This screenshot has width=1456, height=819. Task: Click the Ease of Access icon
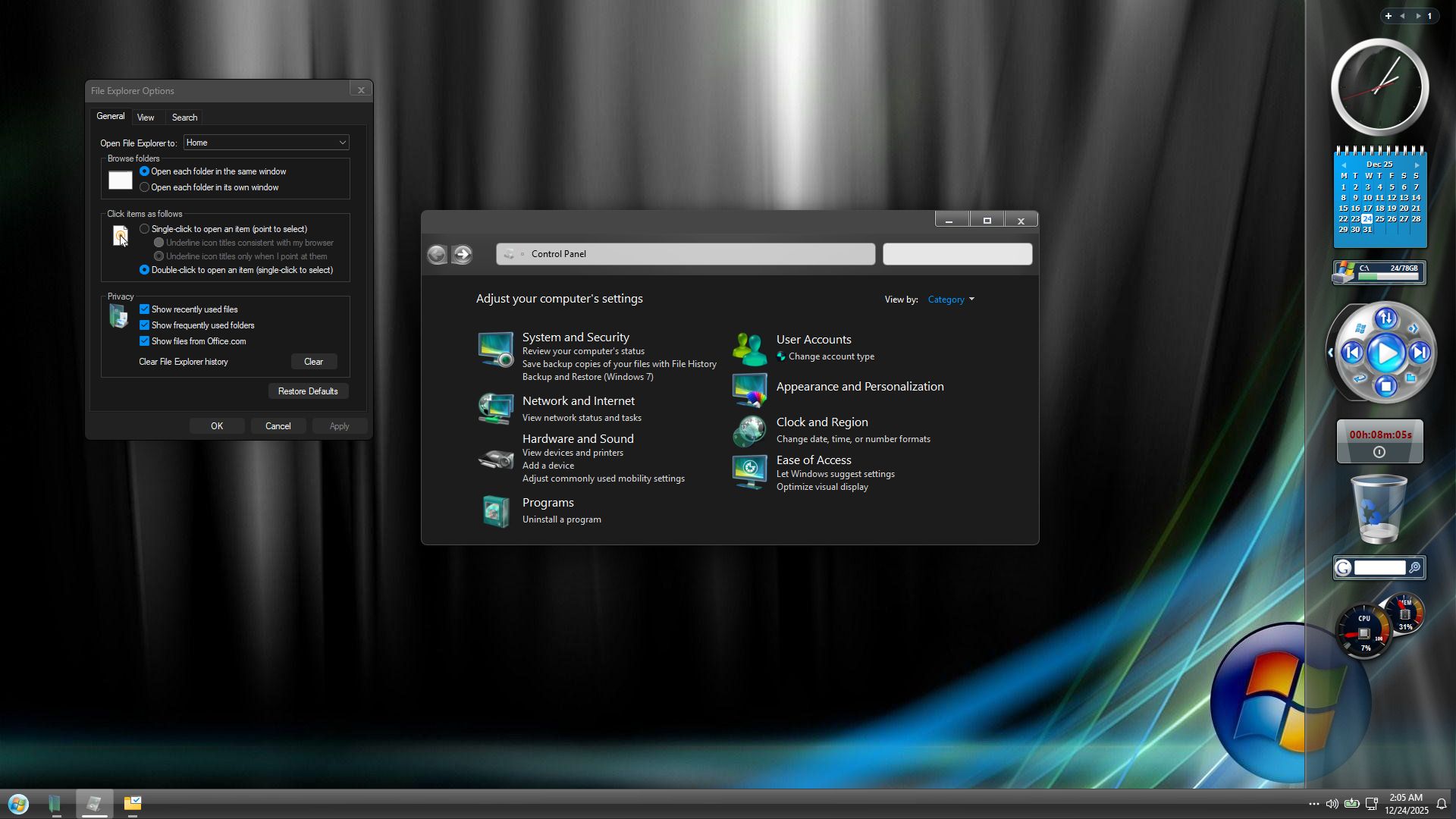pos(749,472)
